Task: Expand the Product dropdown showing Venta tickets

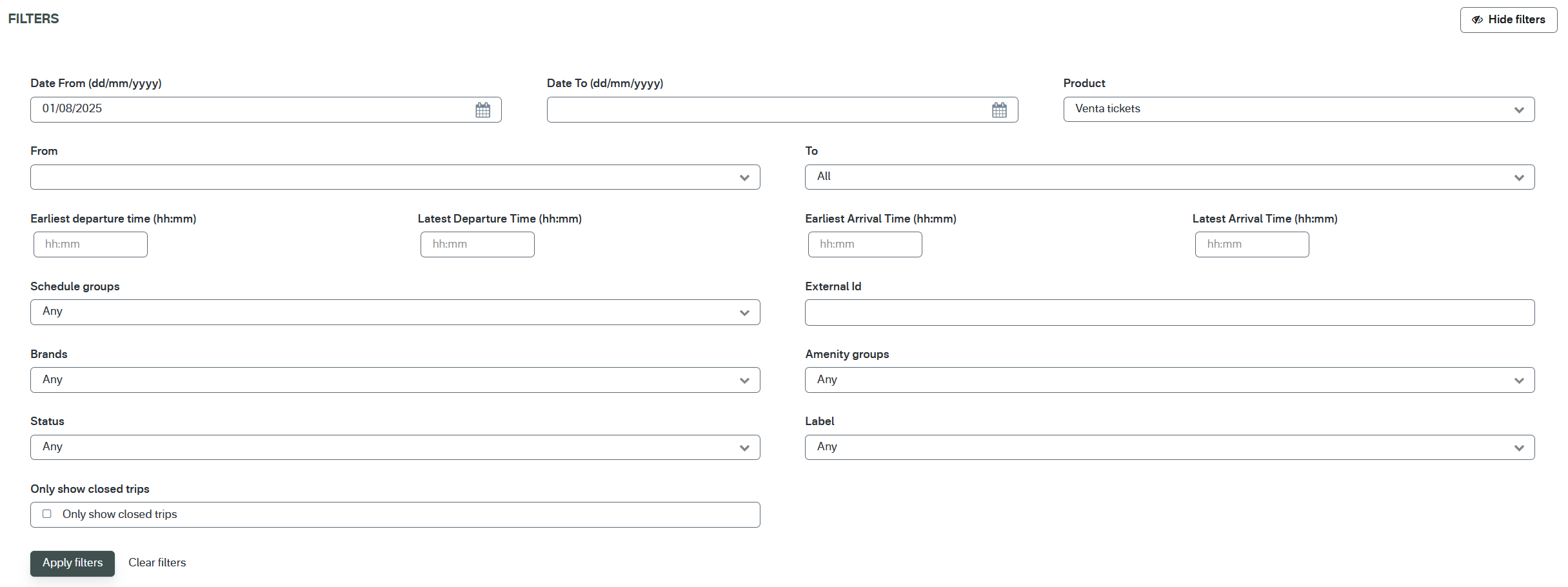Action: pyautogui.click(x=1298, y=110)
